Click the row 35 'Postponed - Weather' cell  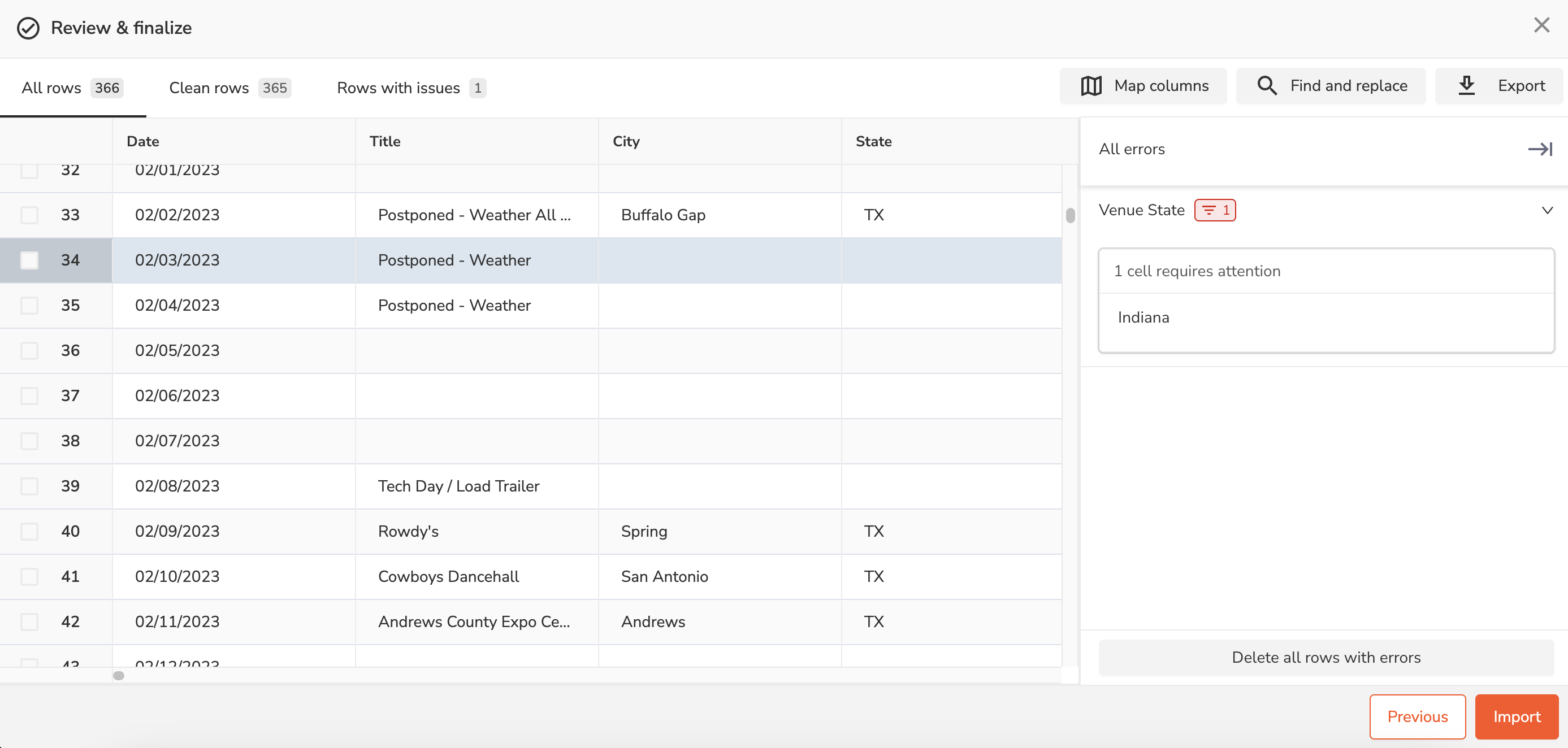477,305
